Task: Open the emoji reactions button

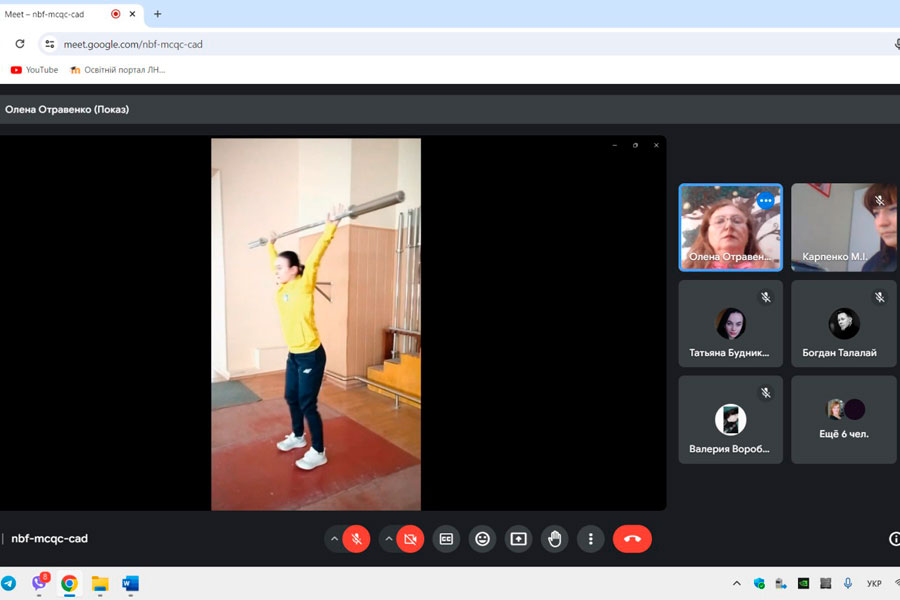Action: (482, 539)
